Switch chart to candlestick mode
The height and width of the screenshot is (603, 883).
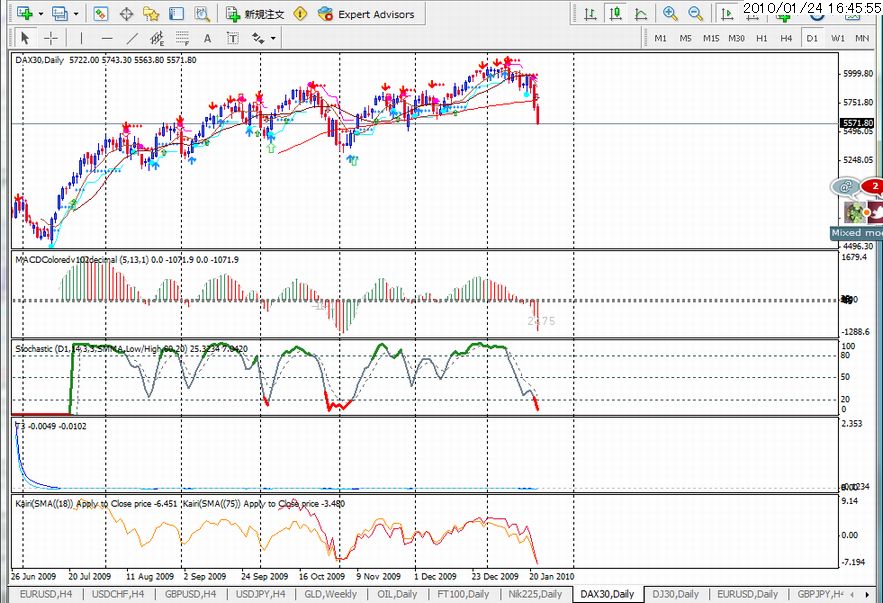[x=615, y=14]
